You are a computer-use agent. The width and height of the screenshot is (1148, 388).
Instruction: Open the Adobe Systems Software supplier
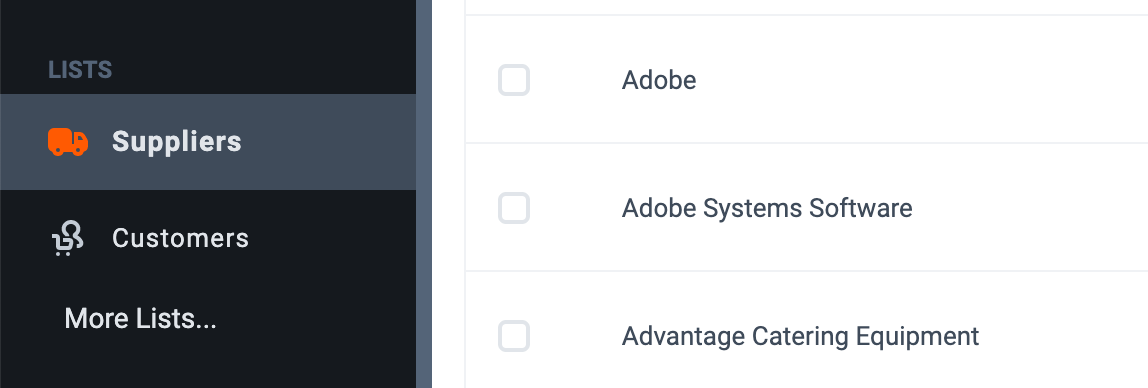coord(767,208)
